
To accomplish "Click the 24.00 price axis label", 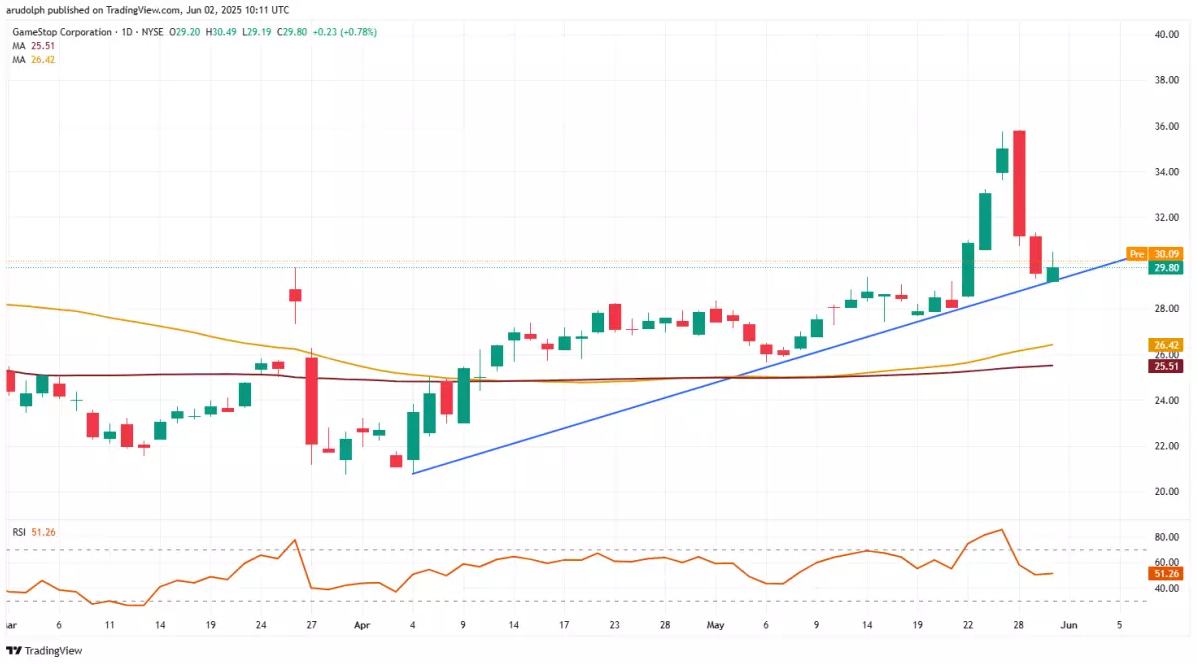I will pyautogui.click(x=1166, y=401).
